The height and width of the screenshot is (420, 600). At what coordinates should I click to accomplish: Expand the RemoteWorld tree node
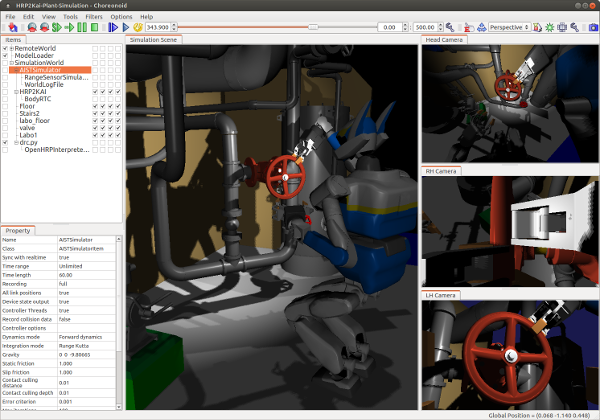(12, 48)
